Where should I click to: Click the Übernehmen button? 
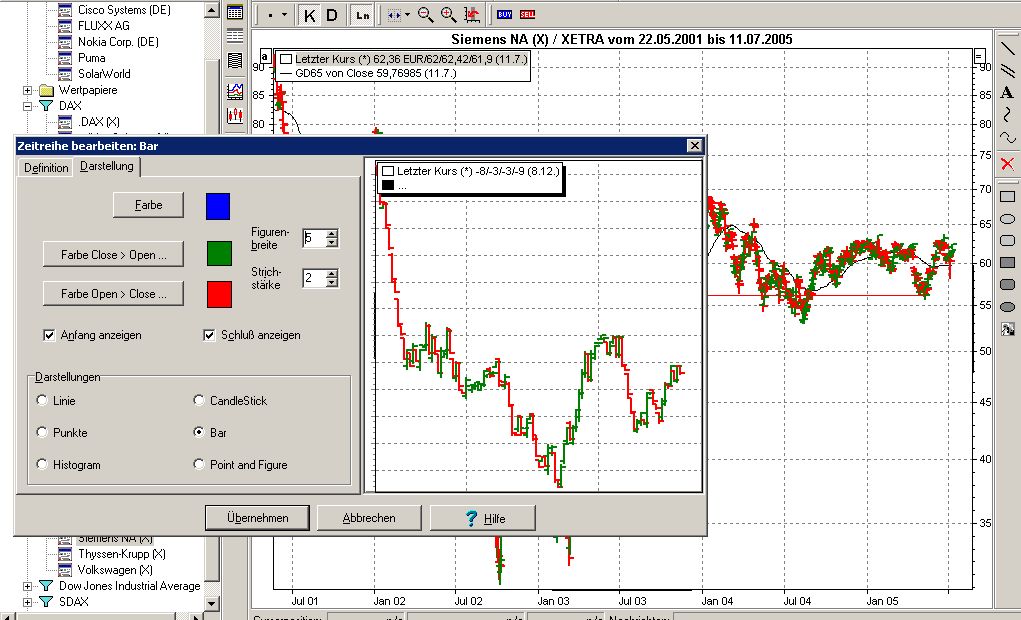pyautogui.click(x=257, y=518)
